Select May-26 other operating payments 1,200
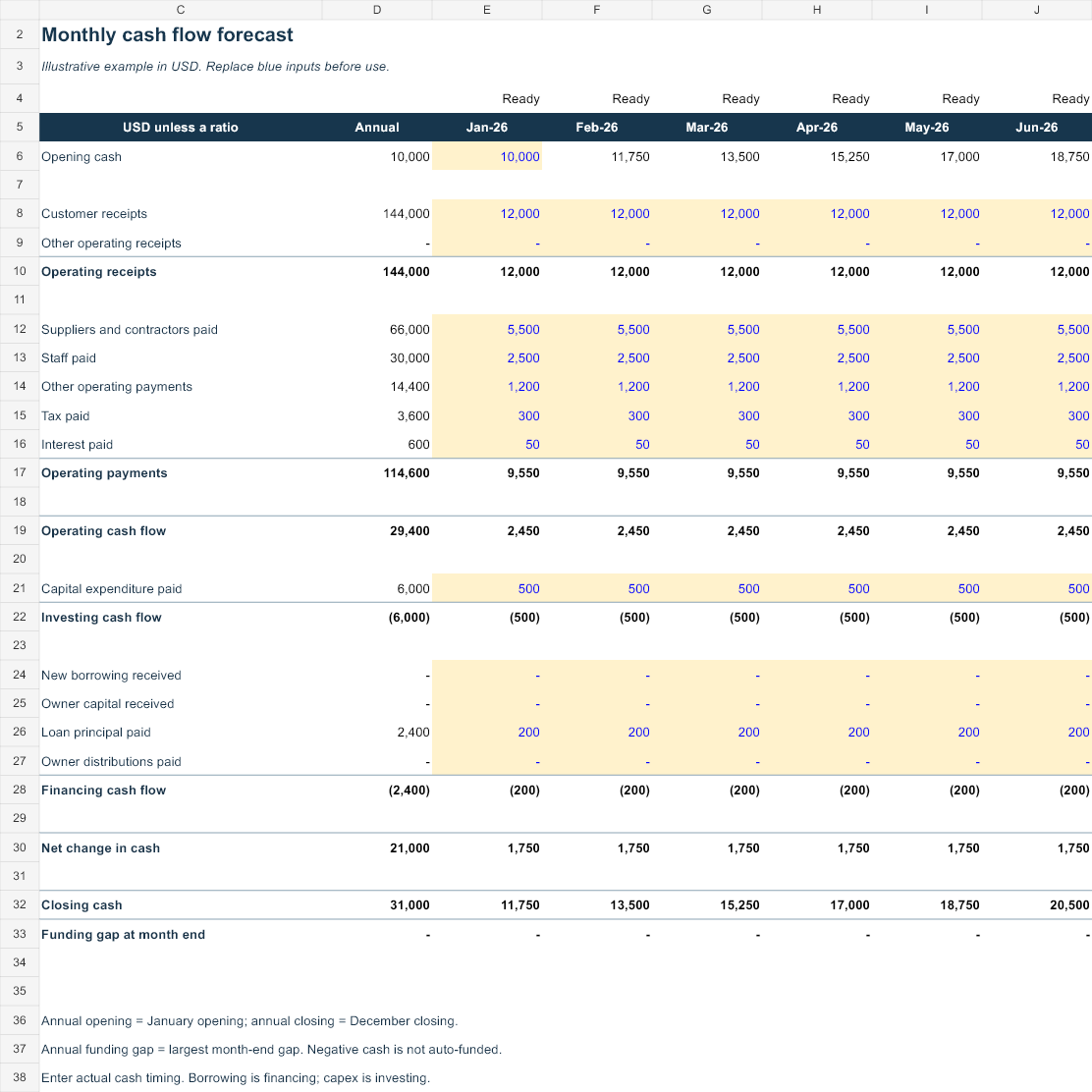 pyautogui.click(x=927, y=387)
